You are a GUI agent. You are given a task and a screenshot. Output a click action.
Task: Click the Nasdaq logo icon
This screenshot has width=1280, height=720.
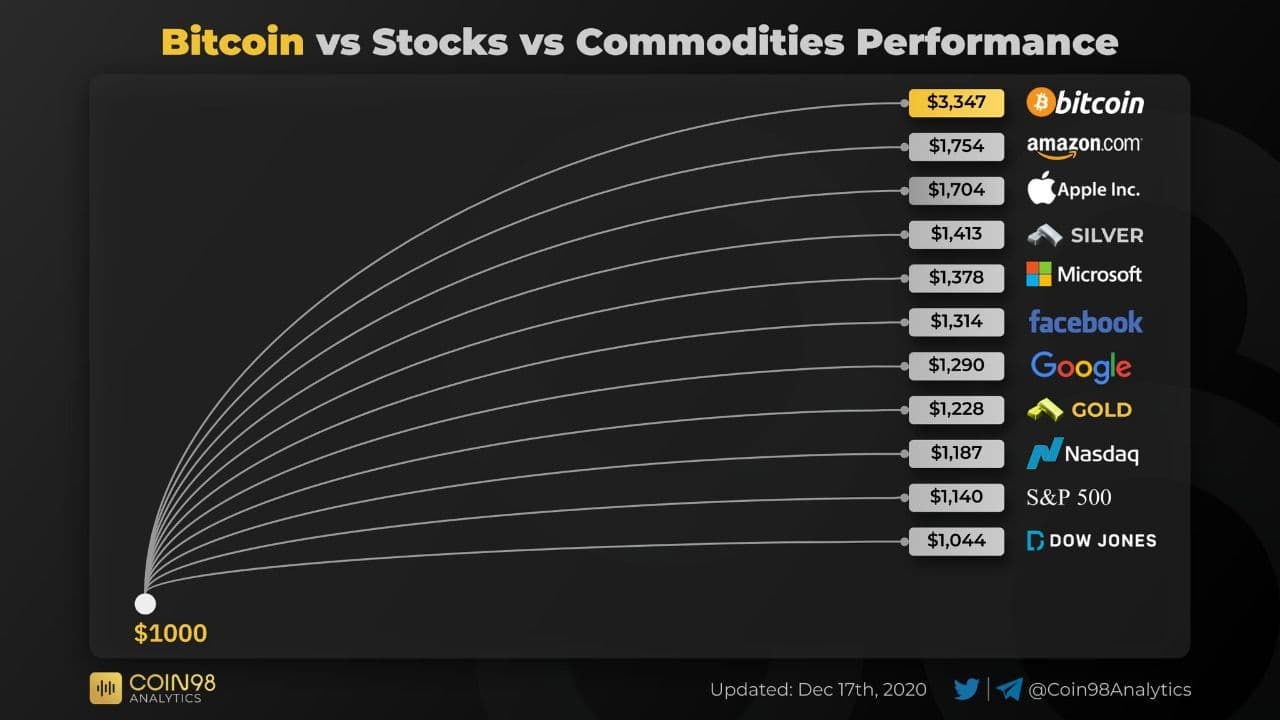click(1044, 454)
